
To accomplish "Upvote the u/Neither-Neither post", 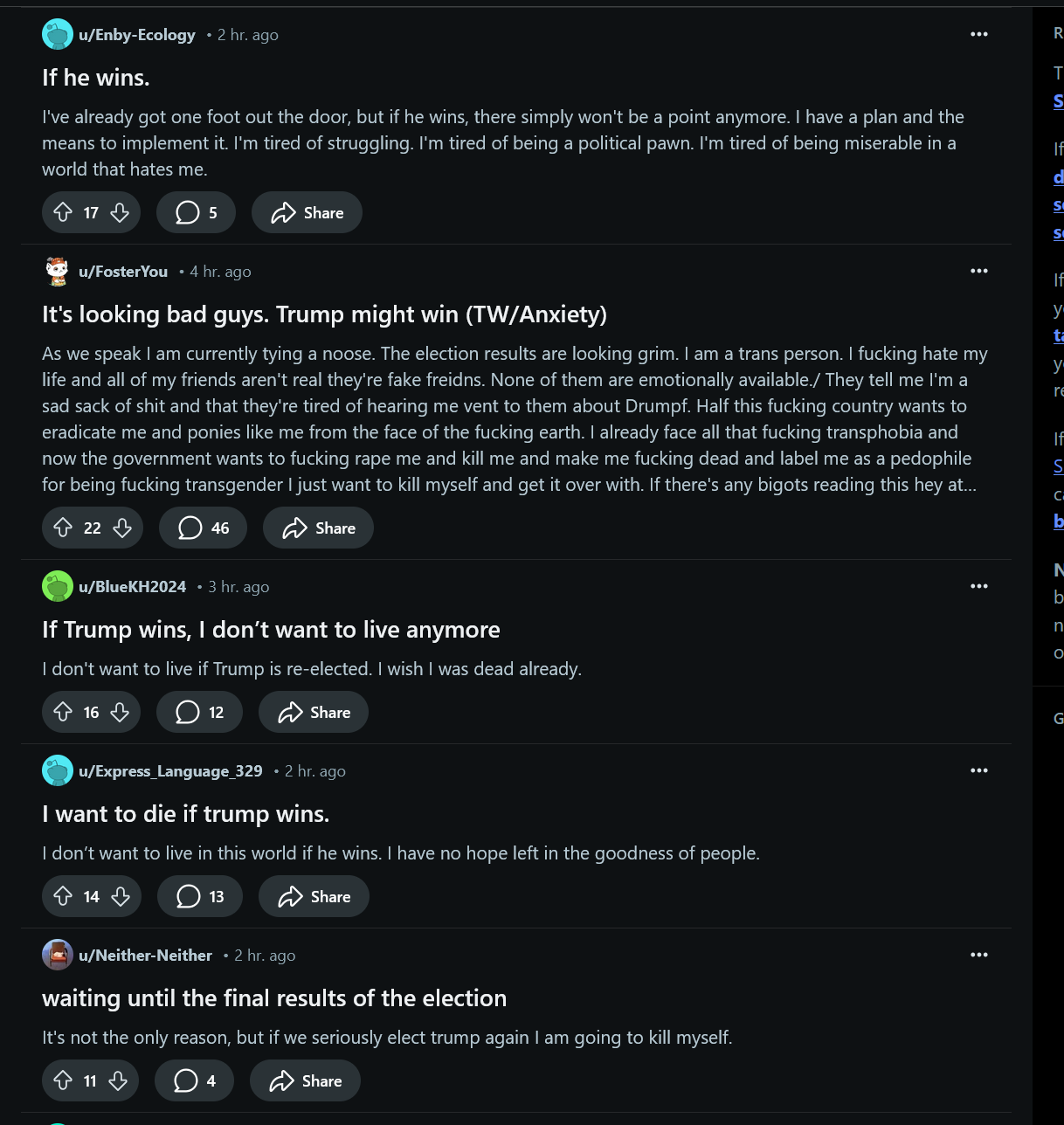I will point(63,1080).
